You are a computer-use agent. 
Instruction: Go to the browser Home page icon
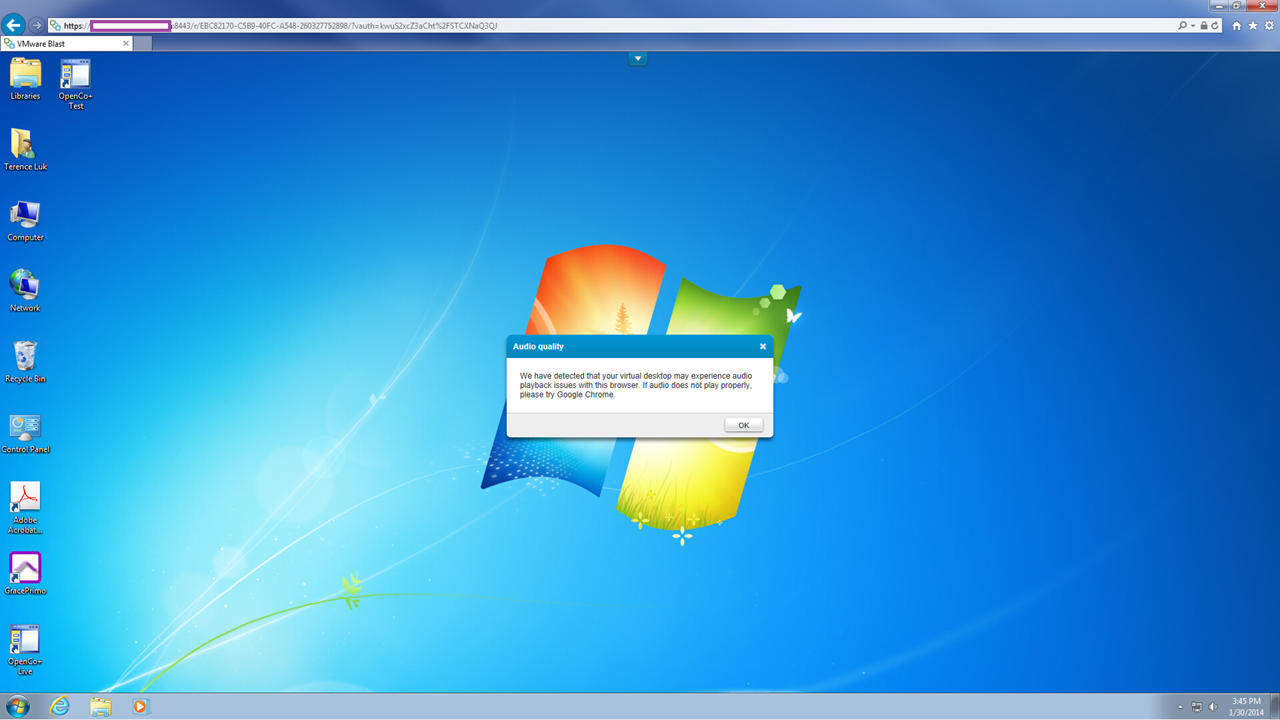(1237, 25)
